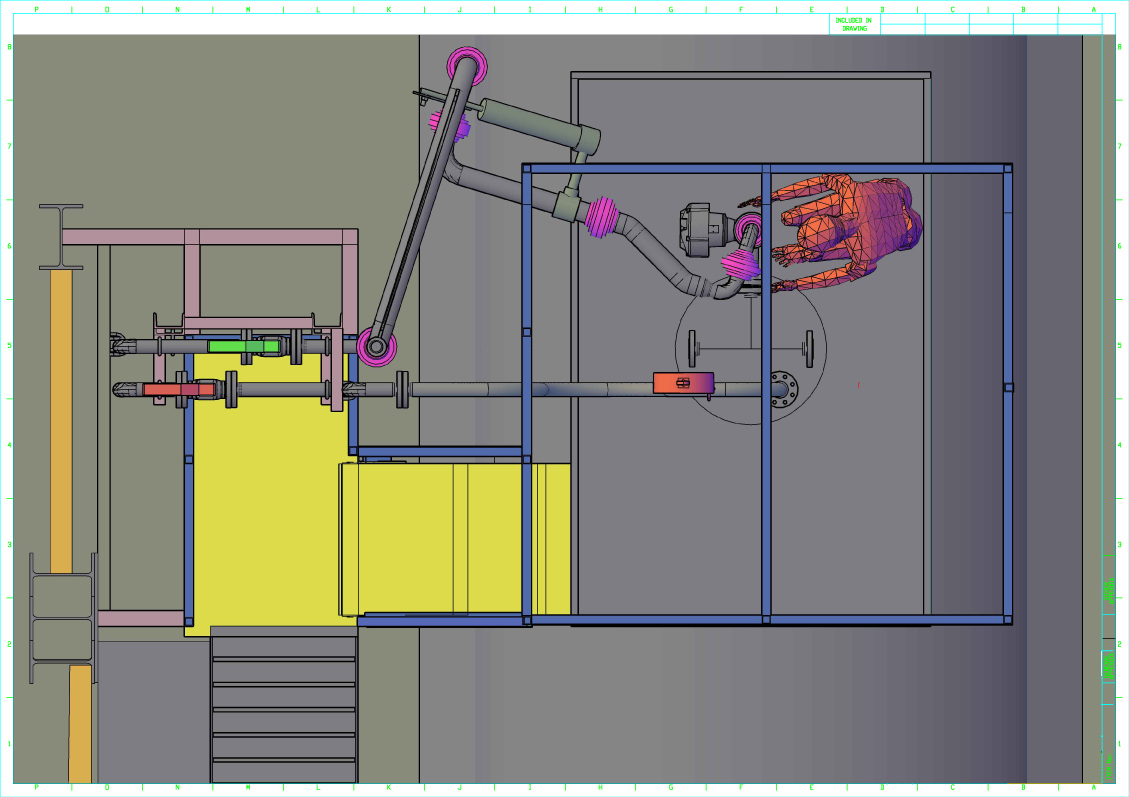Click the orange human operator figure
The image size is (1129, 797).
(850, 230)
